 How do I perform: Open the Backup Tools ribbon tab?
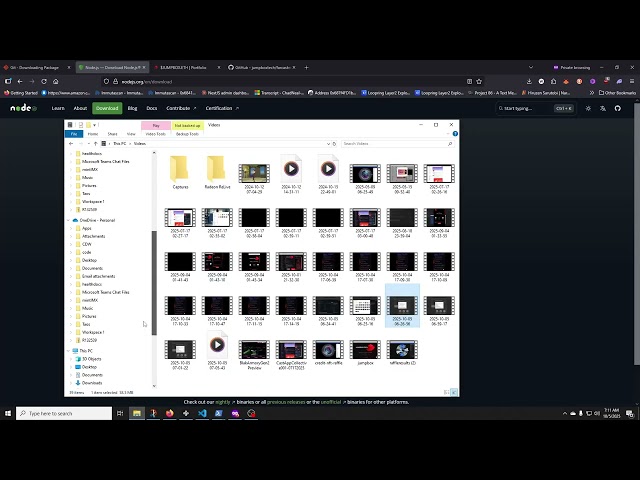point(187,134)
